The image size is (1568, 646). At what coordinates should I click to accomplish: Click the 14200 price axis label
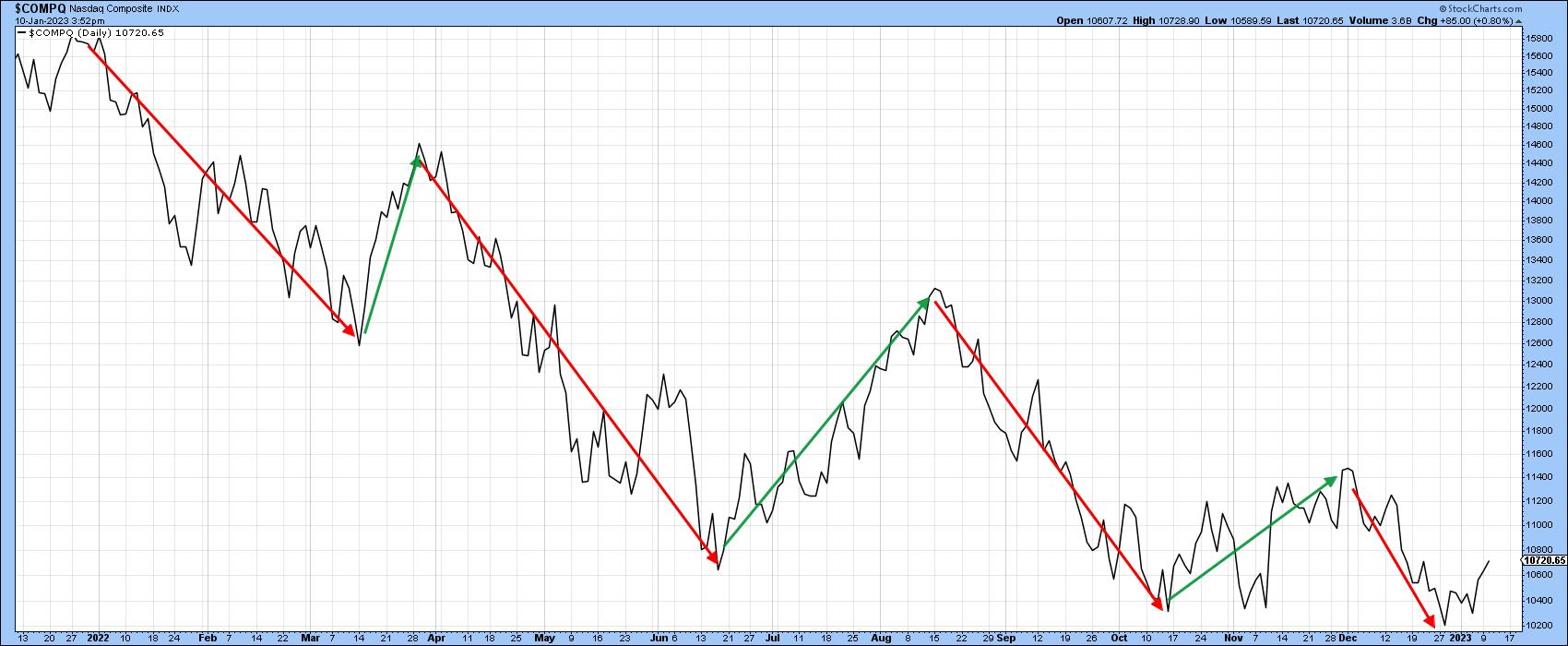tap(1539, 182)
